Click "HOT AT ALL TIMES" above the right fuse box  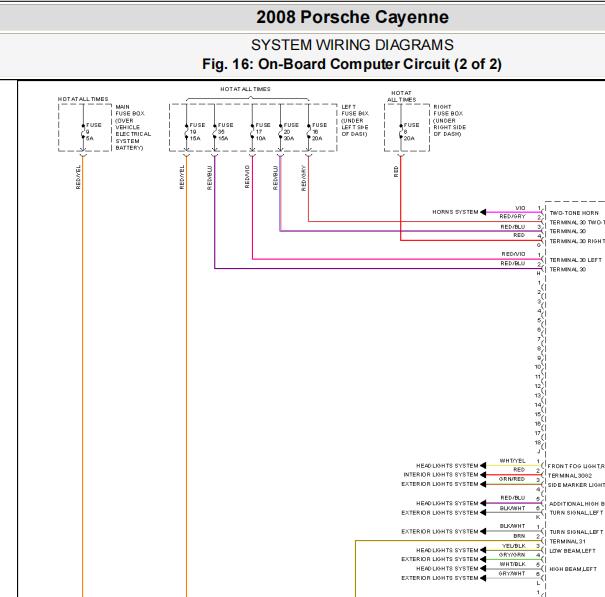coord(401,96)
